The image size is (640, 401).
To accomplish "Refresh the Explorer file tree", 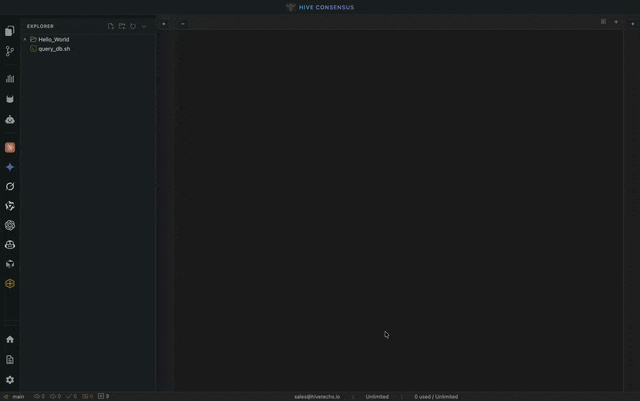I will tap(133, 26).
